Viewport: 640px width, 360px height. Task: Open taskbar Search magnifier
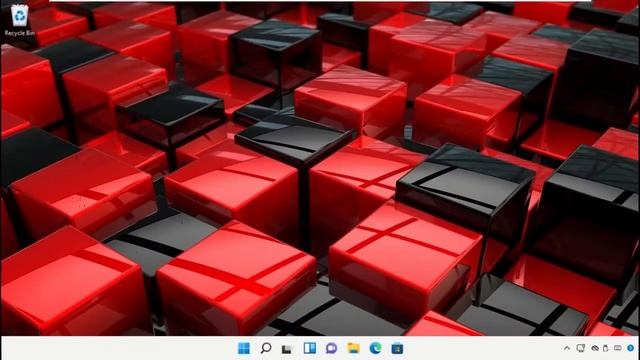266,348
